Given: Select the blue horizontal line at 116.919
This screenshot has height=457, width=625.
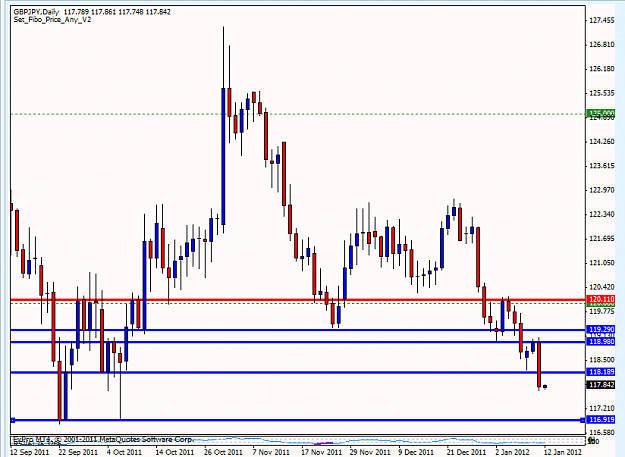Looking at the screenshot, I should point(298,420).
